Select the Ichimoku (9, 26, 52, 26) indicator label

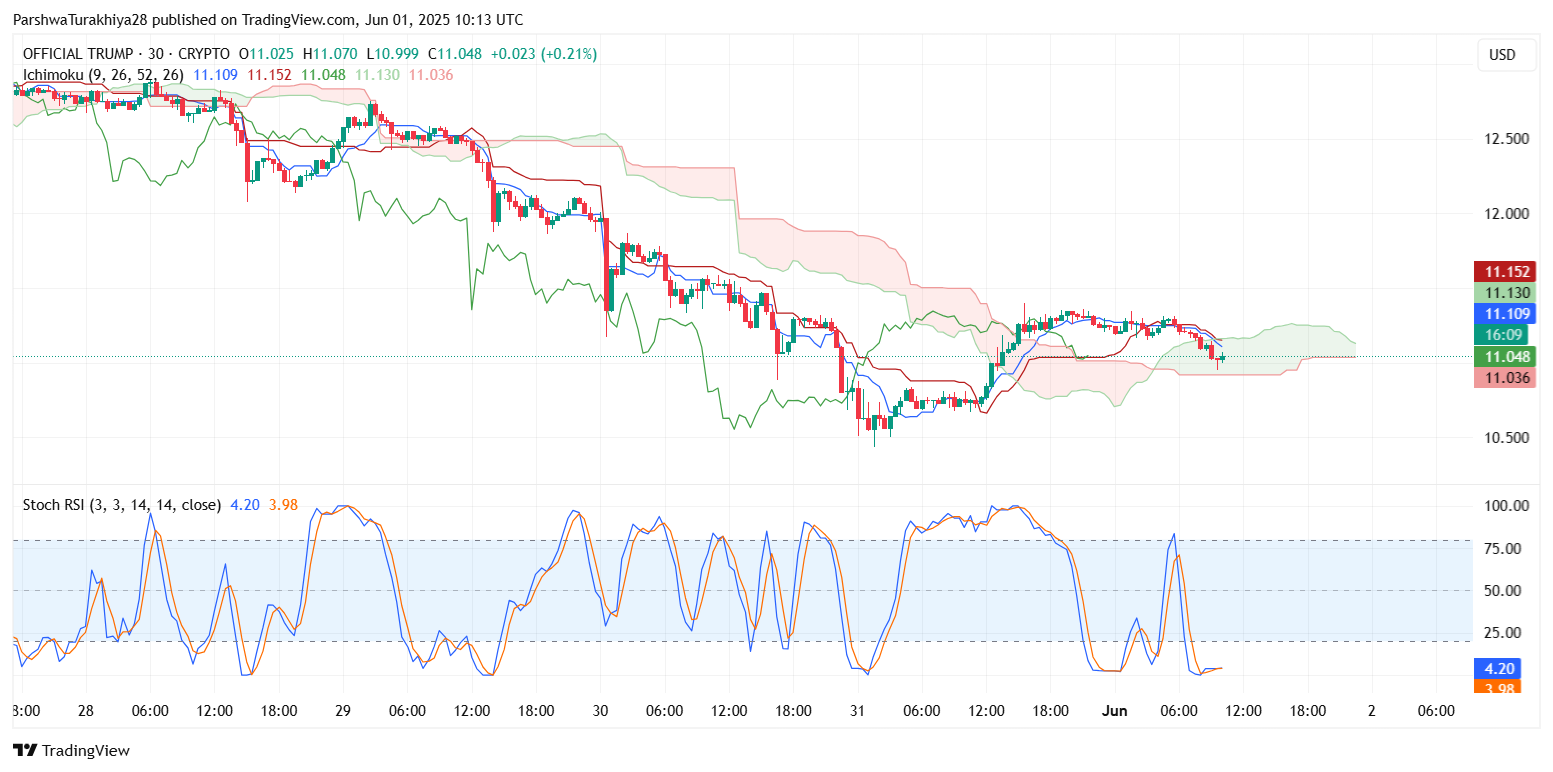point(104,74)
